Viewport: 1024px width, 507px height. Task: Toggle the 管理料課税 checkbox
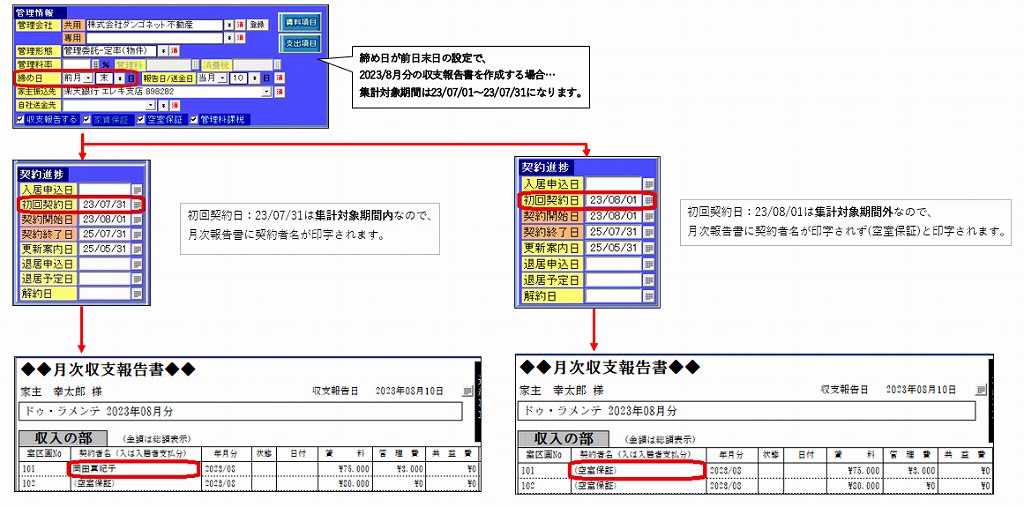tap(193, 119)
